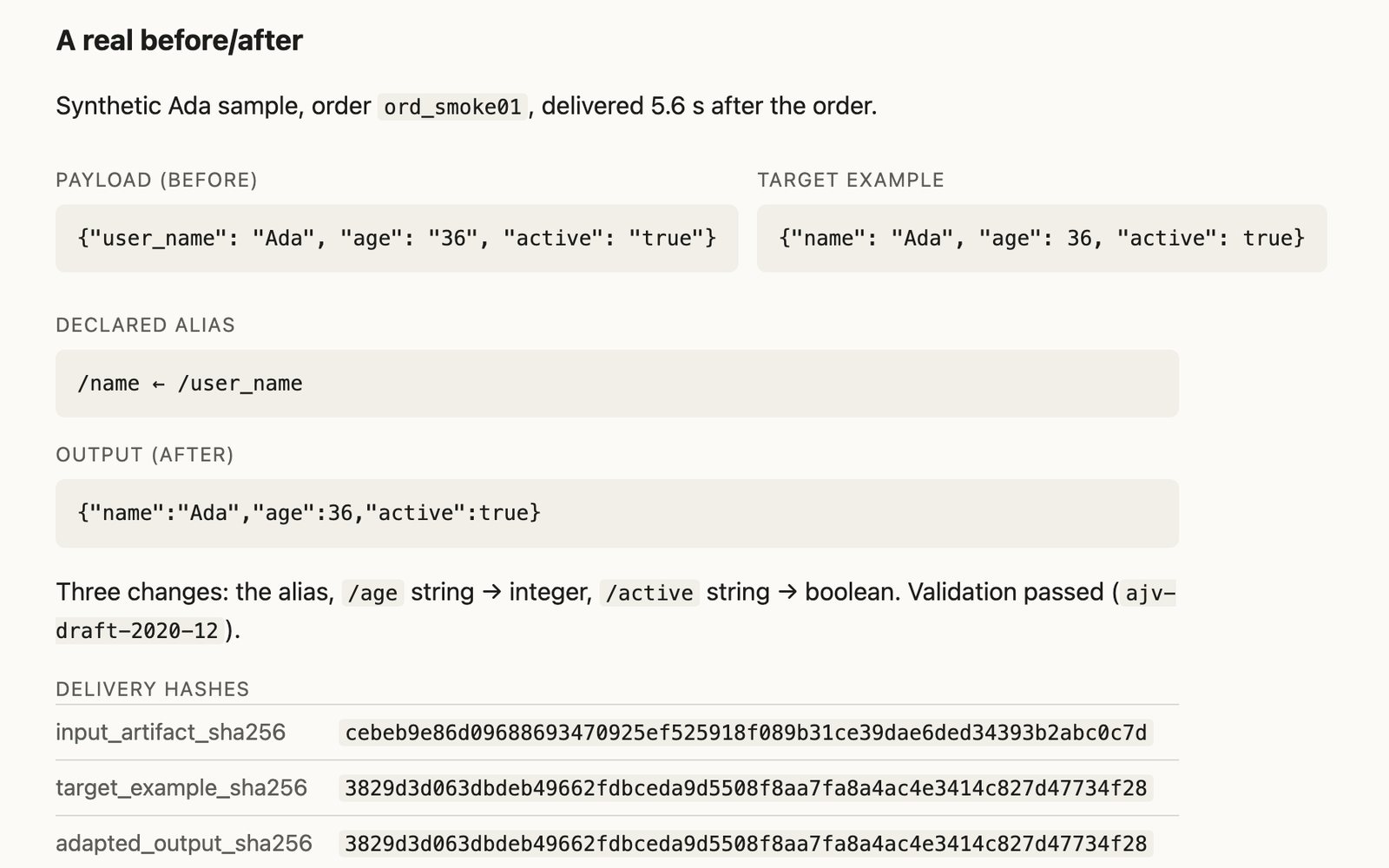Click the '/active' inline code
Image resolution: width=1389 pixels, height=868 pixels.
click(649, 593)
